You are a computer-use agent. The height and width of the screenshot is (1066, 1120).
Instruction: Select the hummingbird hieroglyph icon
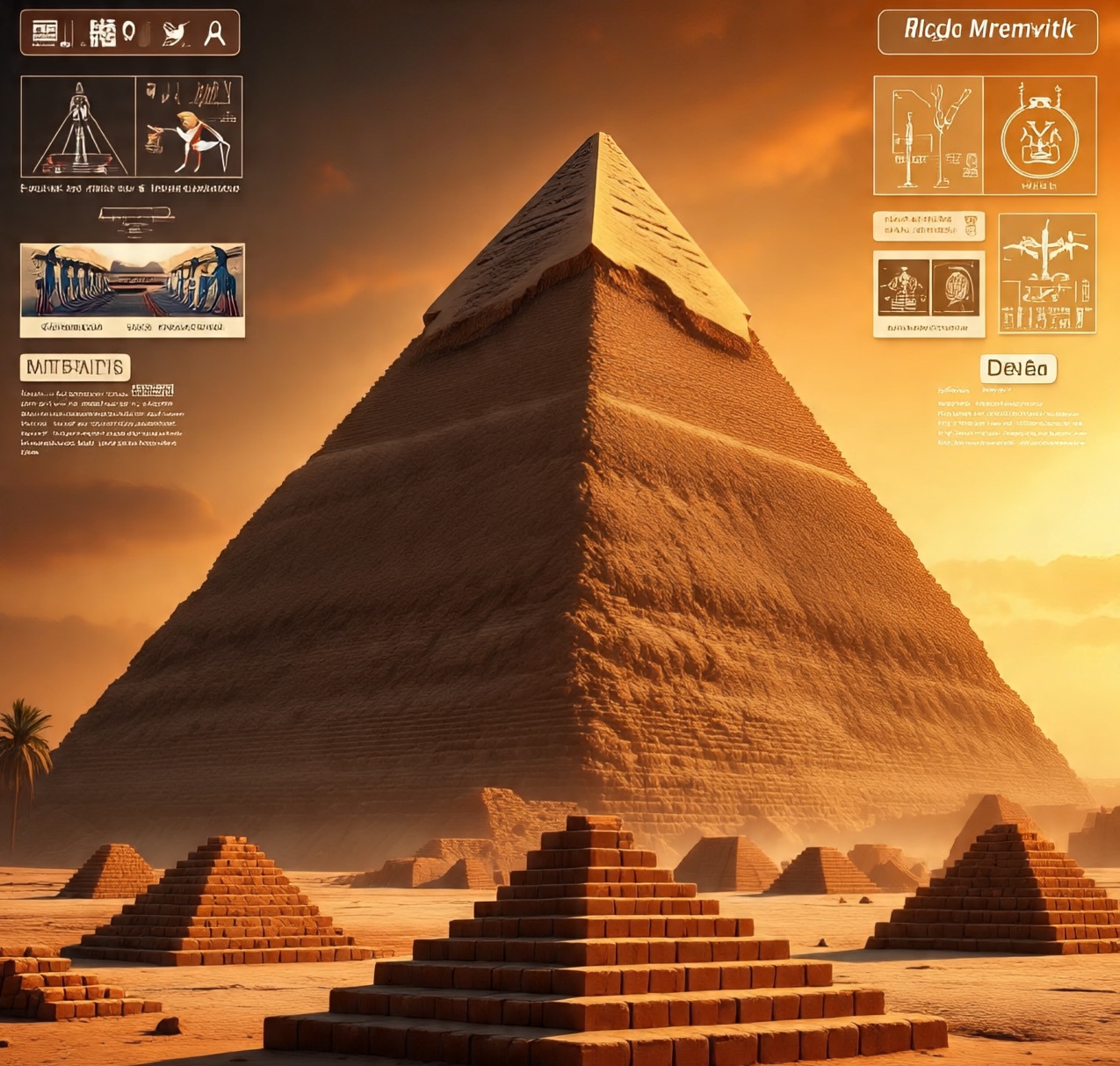(174, 32)
